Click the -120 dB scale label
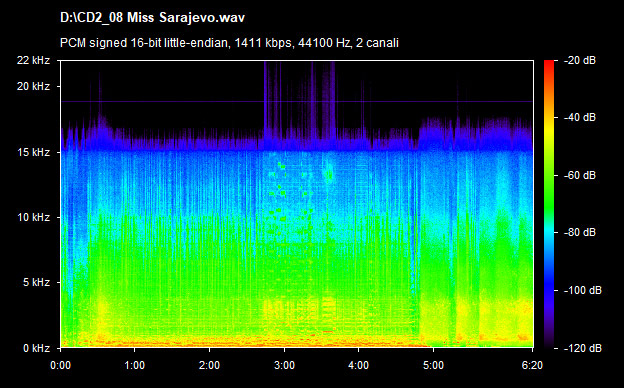 click(x=582, y=349)
